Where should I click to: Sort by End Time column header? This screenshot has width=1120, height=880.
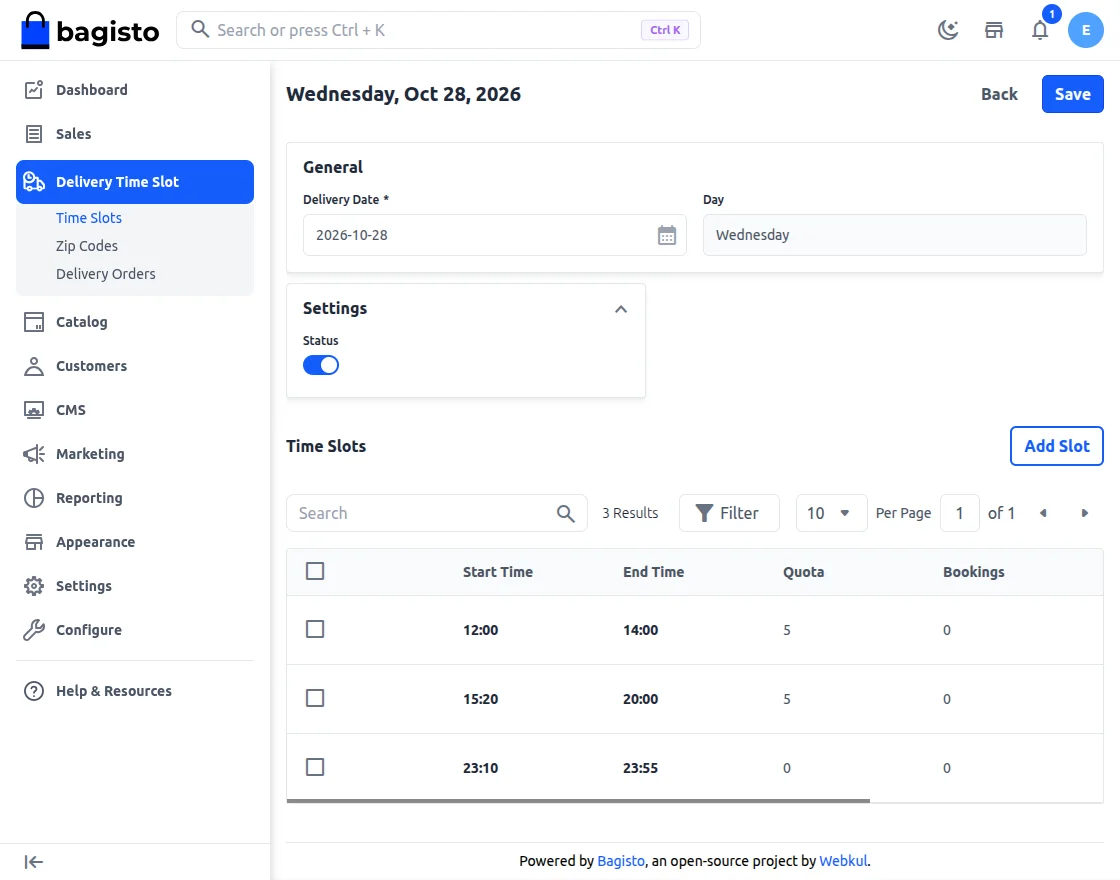point(653,572)
